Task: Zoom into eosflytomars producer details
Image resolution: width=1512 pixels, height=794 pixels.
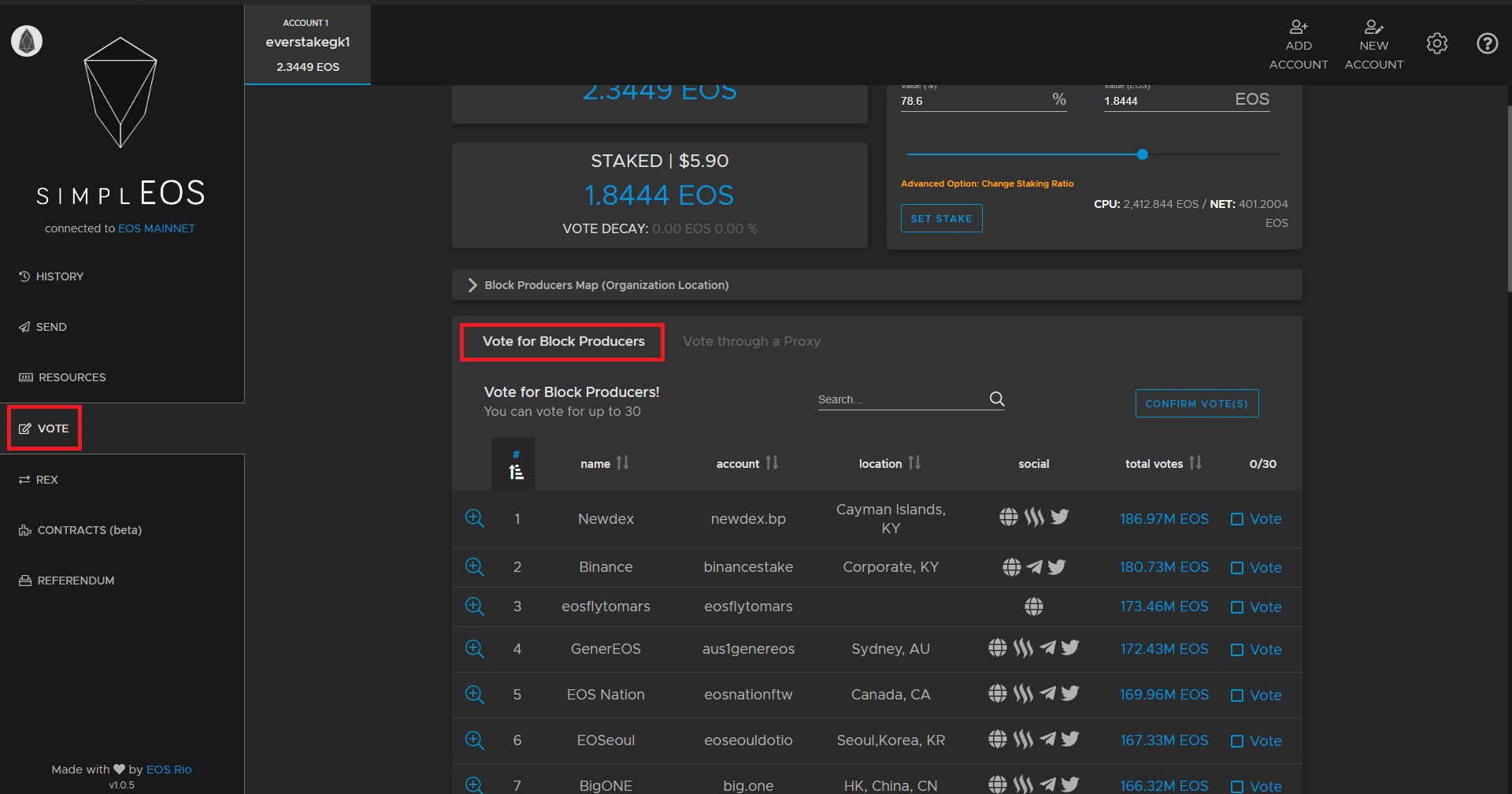Action: tap(474, 607)
